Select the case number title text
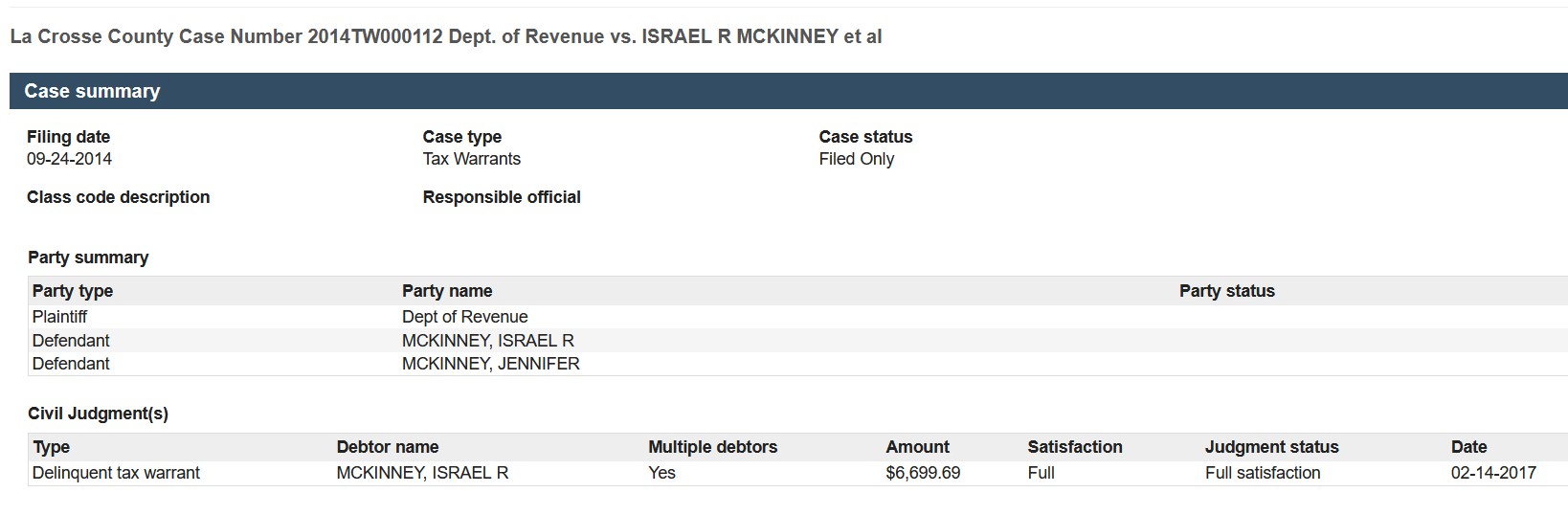 point(446,36)
